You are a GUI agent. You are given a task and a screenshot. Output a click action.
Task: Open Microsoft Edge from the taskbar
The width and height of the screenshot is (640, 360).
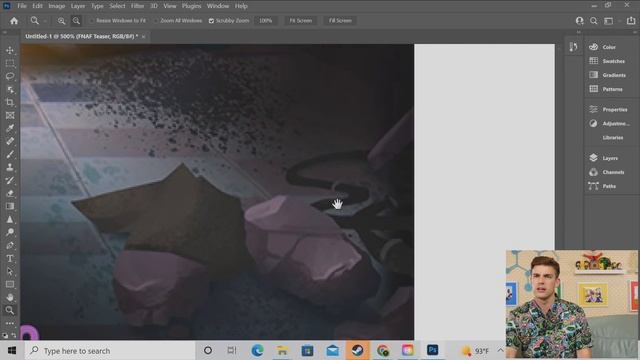pyautogui.click(x=257, y=350)
